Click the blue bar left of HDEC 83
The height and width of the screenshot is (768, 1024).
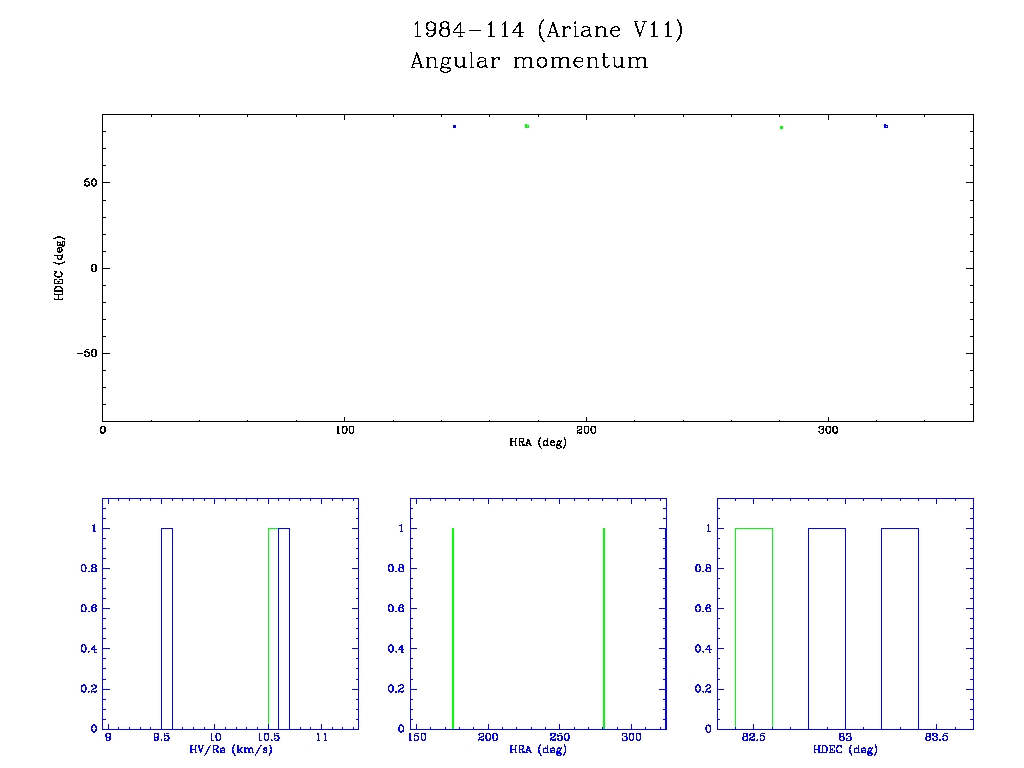827,628
